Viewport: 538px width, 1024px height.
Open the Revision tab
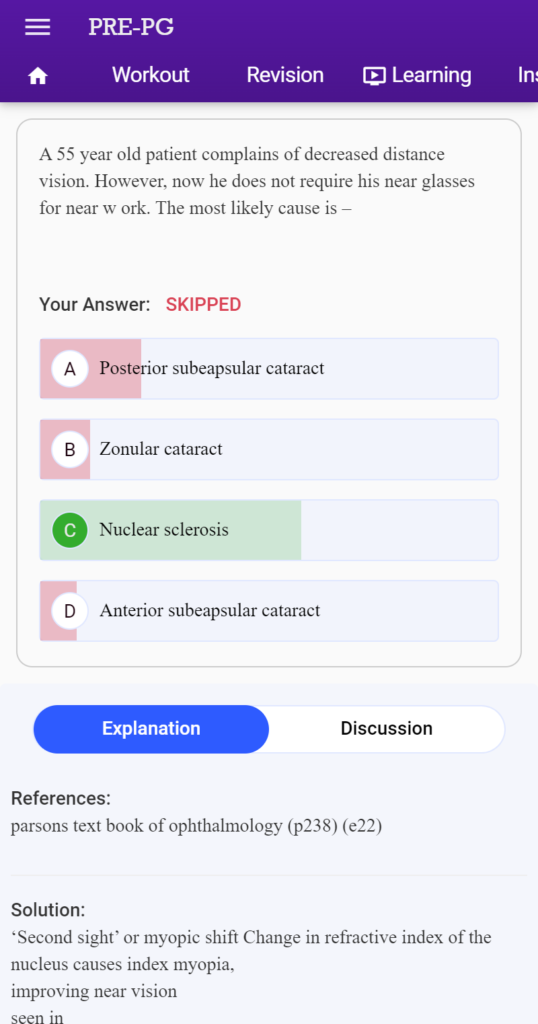[285, 75]
